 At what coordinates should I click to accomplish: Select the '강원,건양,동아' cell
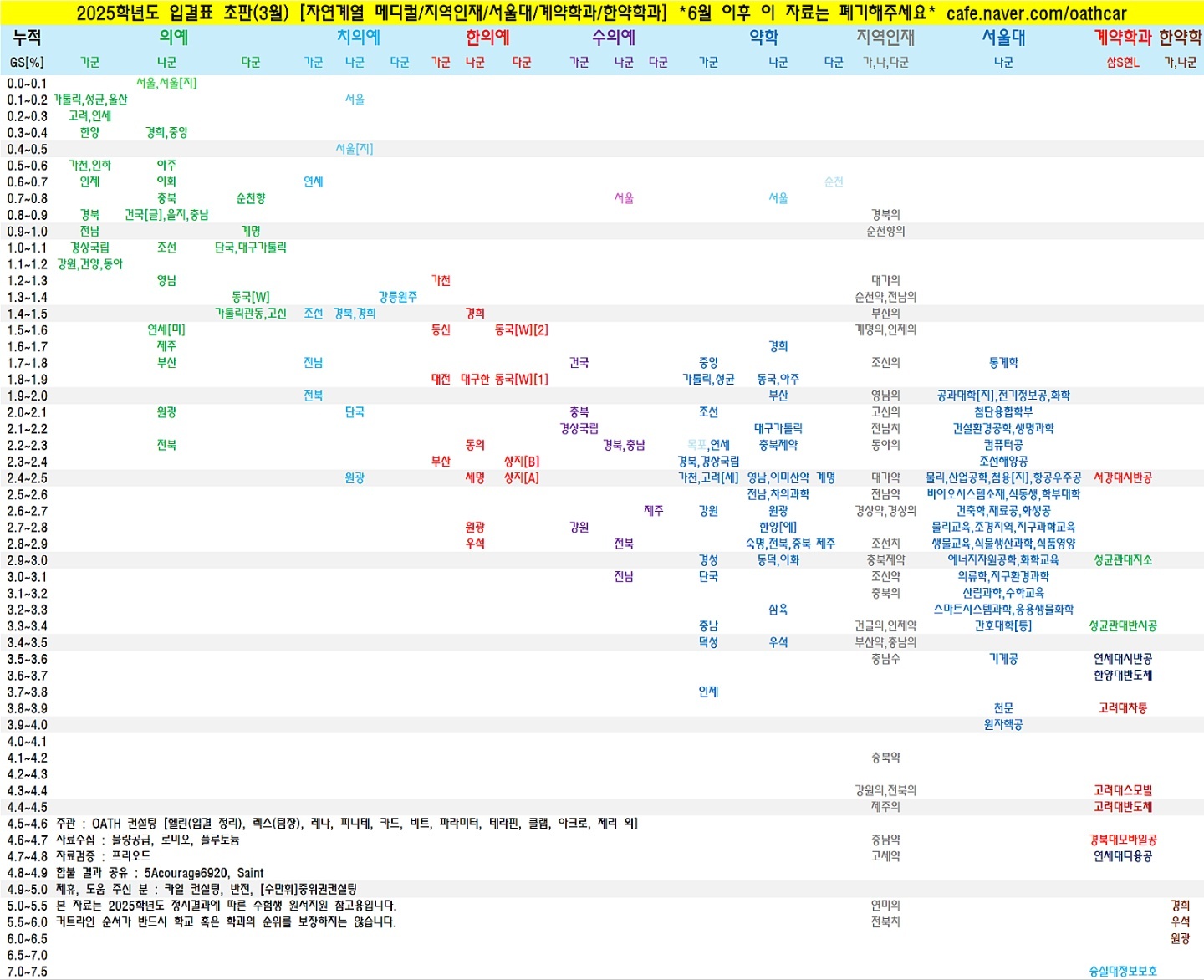(90, 264)
